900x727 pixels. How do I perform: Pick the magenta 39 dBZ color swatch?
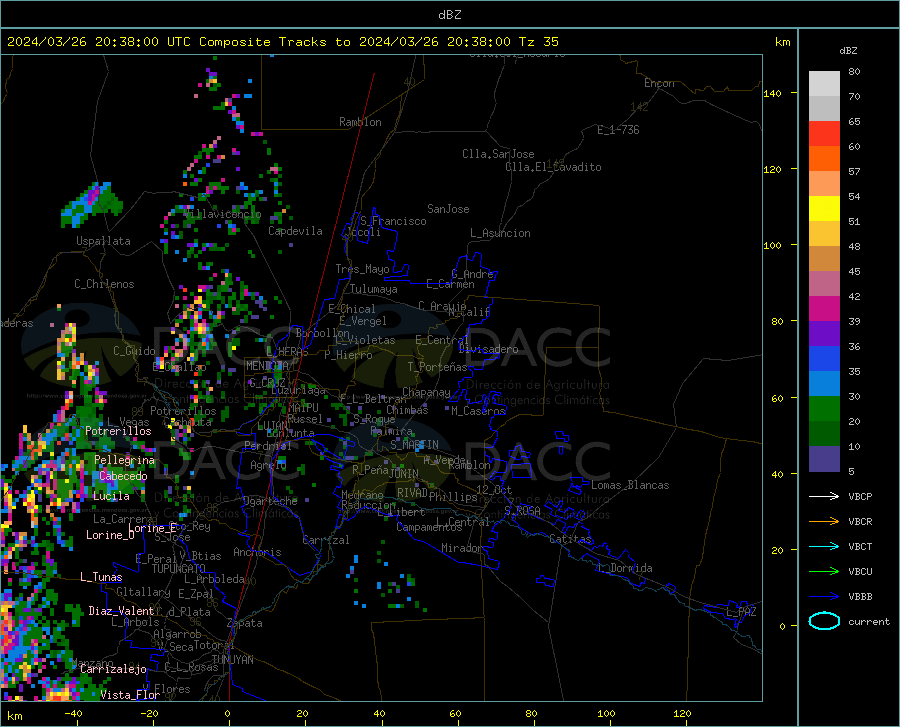[824, 309]
